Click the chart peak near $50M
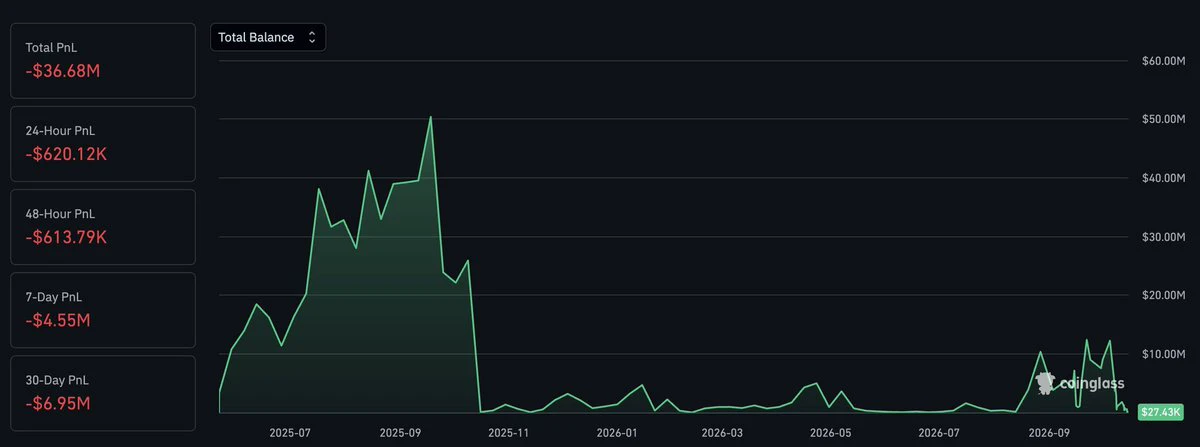This screenshot has height=447, width=1200. tap(430, 117)
